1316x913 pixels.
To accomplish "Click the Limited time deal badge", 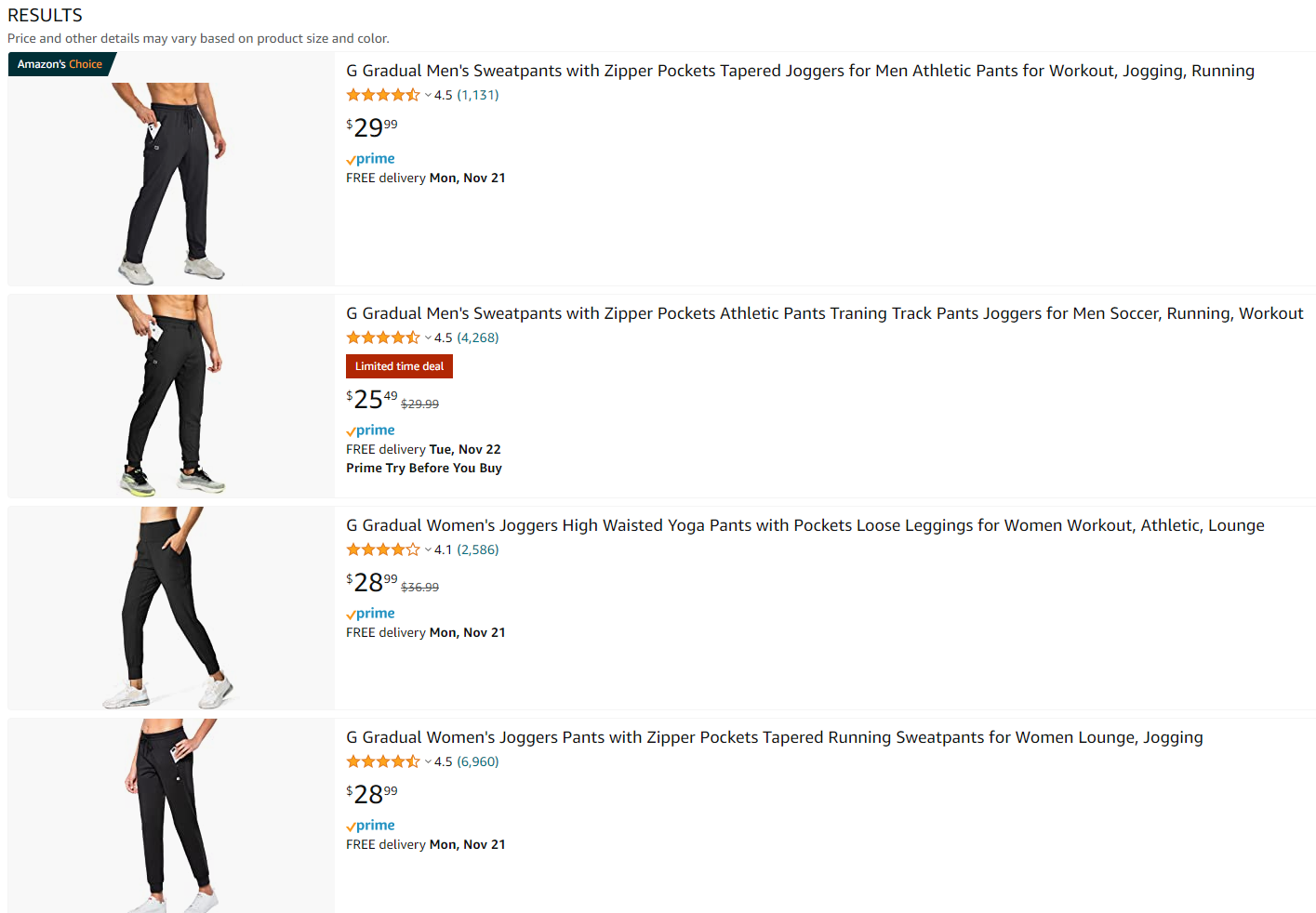I will pyautogui.click(x=399, y=366).
